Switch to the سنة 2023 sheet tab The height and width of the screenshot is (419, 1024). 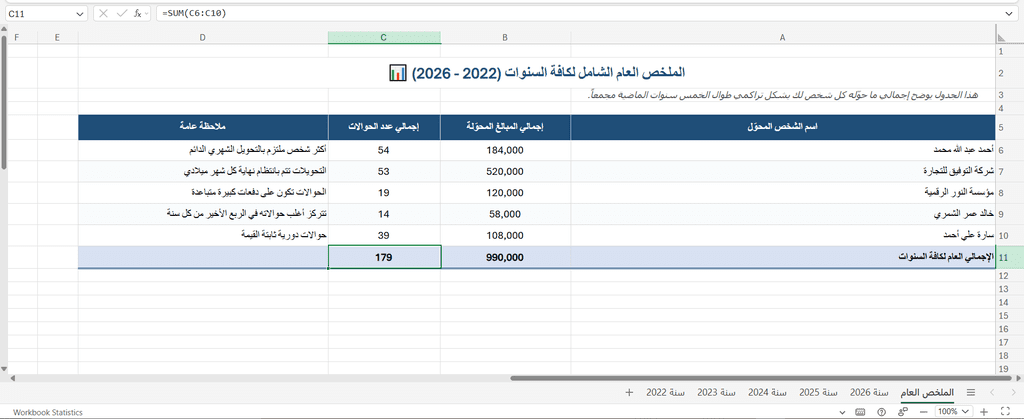click(716, 392)
